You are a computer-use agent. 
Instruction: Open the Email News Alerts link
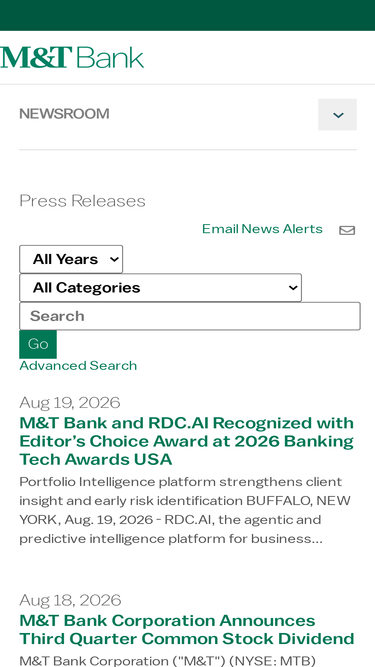pyautogui.click(x=262, y=229)
